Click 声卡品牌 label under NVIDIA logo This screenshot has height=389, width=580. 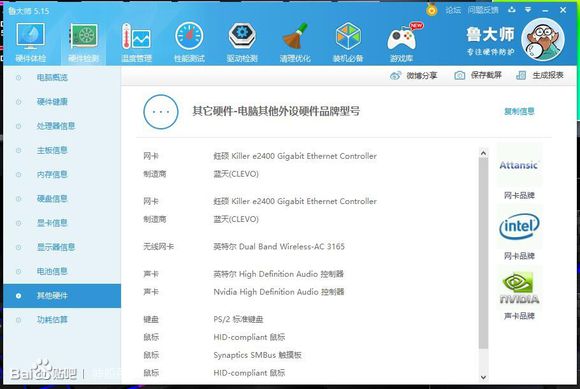[x=519, y=316]
